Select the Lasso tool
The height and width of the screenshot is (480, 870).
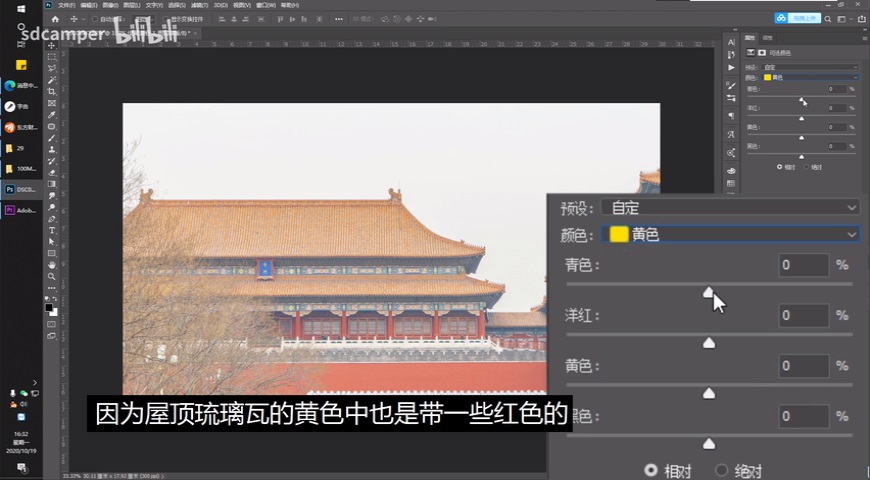click(x=52, y=68)
